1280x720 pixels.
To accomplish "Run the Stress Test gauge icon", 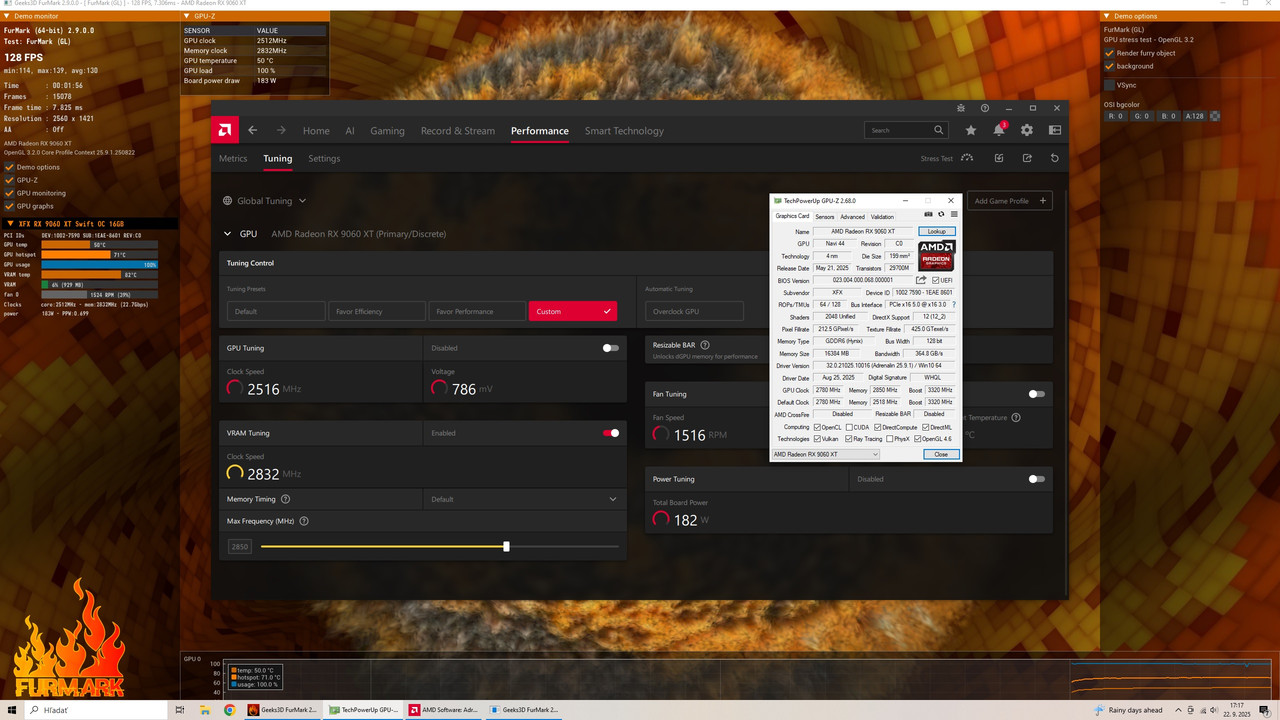I will tap(968, 158).
